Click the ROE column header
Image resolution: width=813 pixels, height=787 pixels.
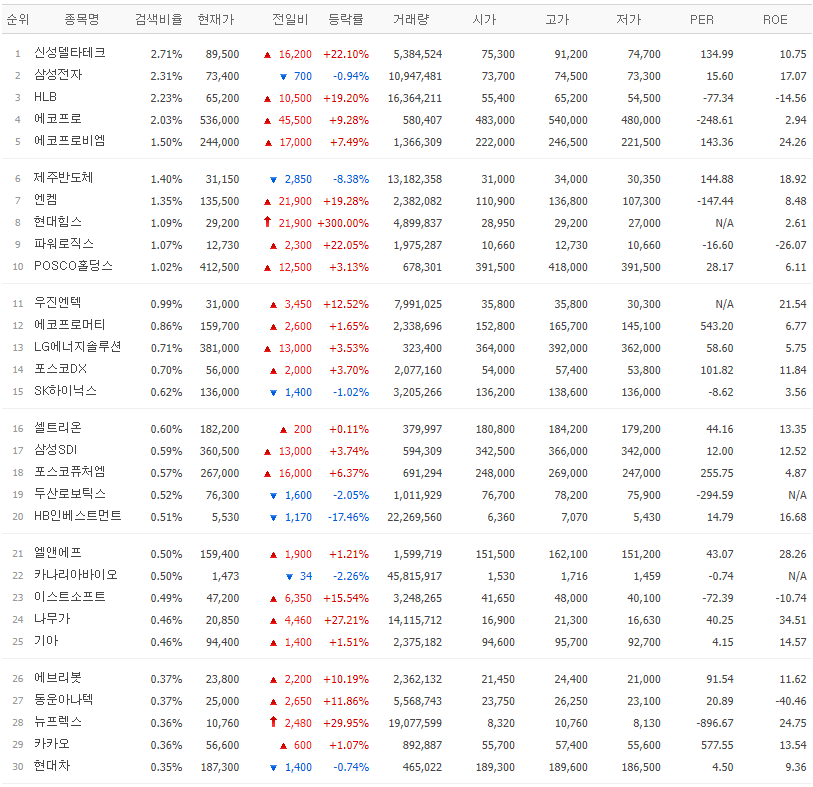tap(775, 20)
